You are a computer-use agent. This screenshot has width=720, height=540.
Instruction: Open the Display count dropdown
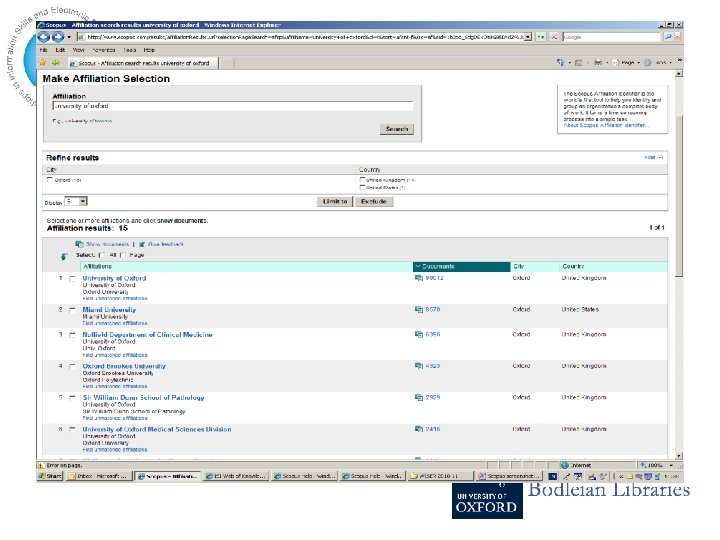tap(83, 202)
